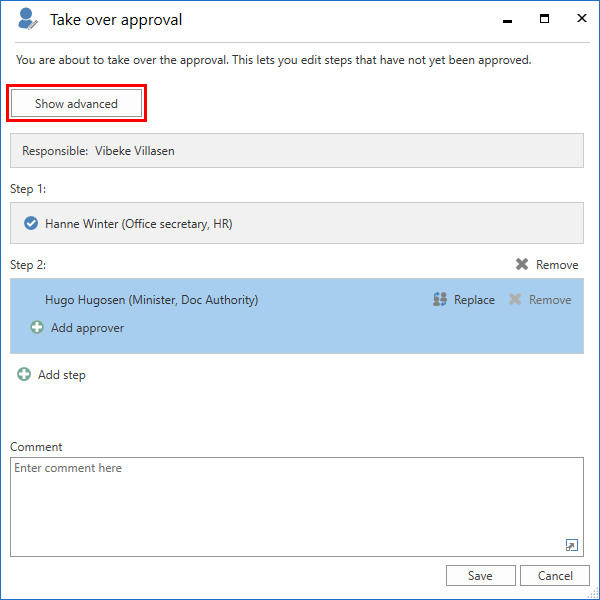Image resolution: width=600 pixels, height=600 pixels.
Task: Click the green plus icon for Add approver
Action: [x=37, y=328]
